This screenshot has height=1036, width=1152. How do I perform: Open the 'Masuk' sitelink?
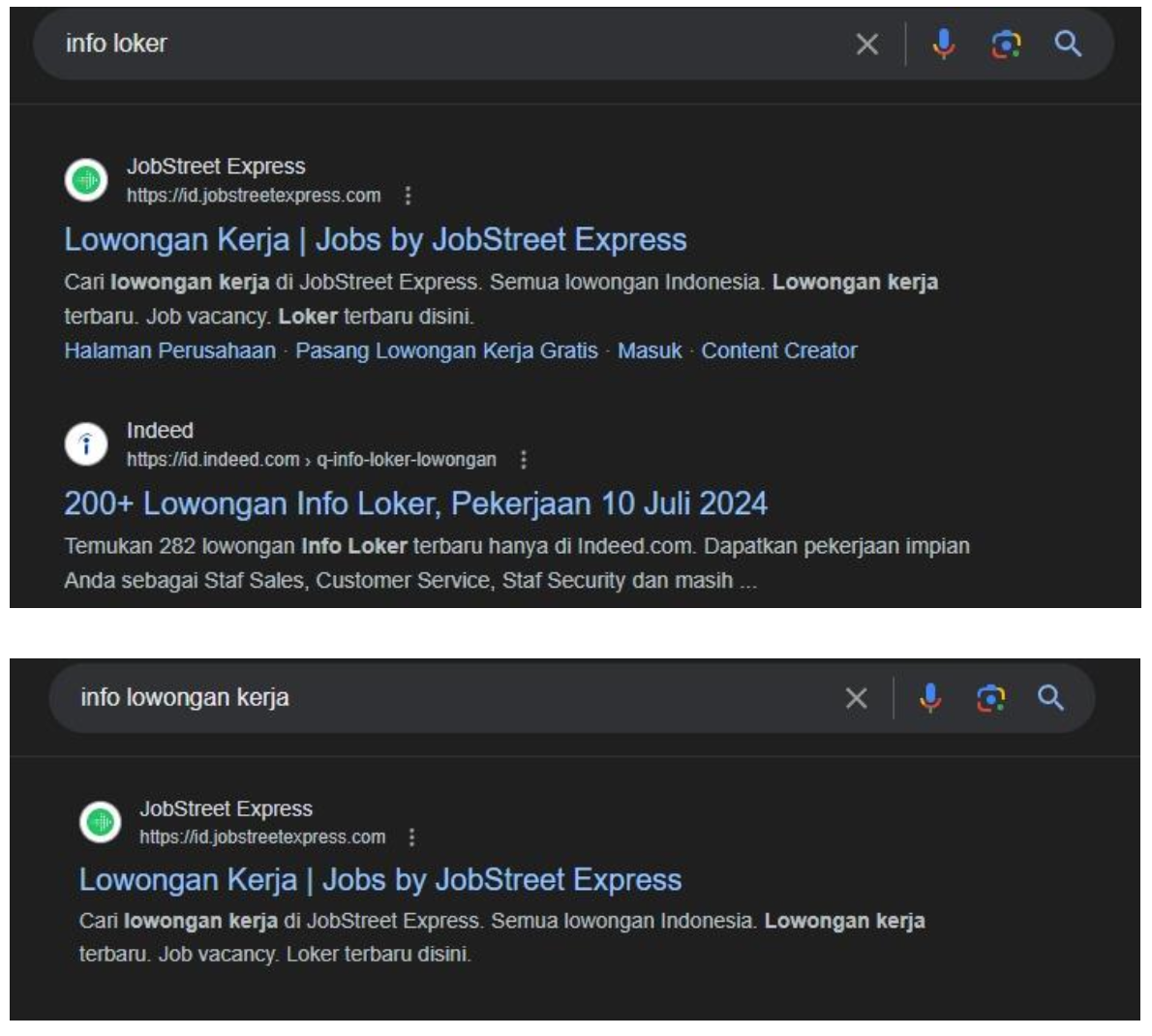pos(650,351)
